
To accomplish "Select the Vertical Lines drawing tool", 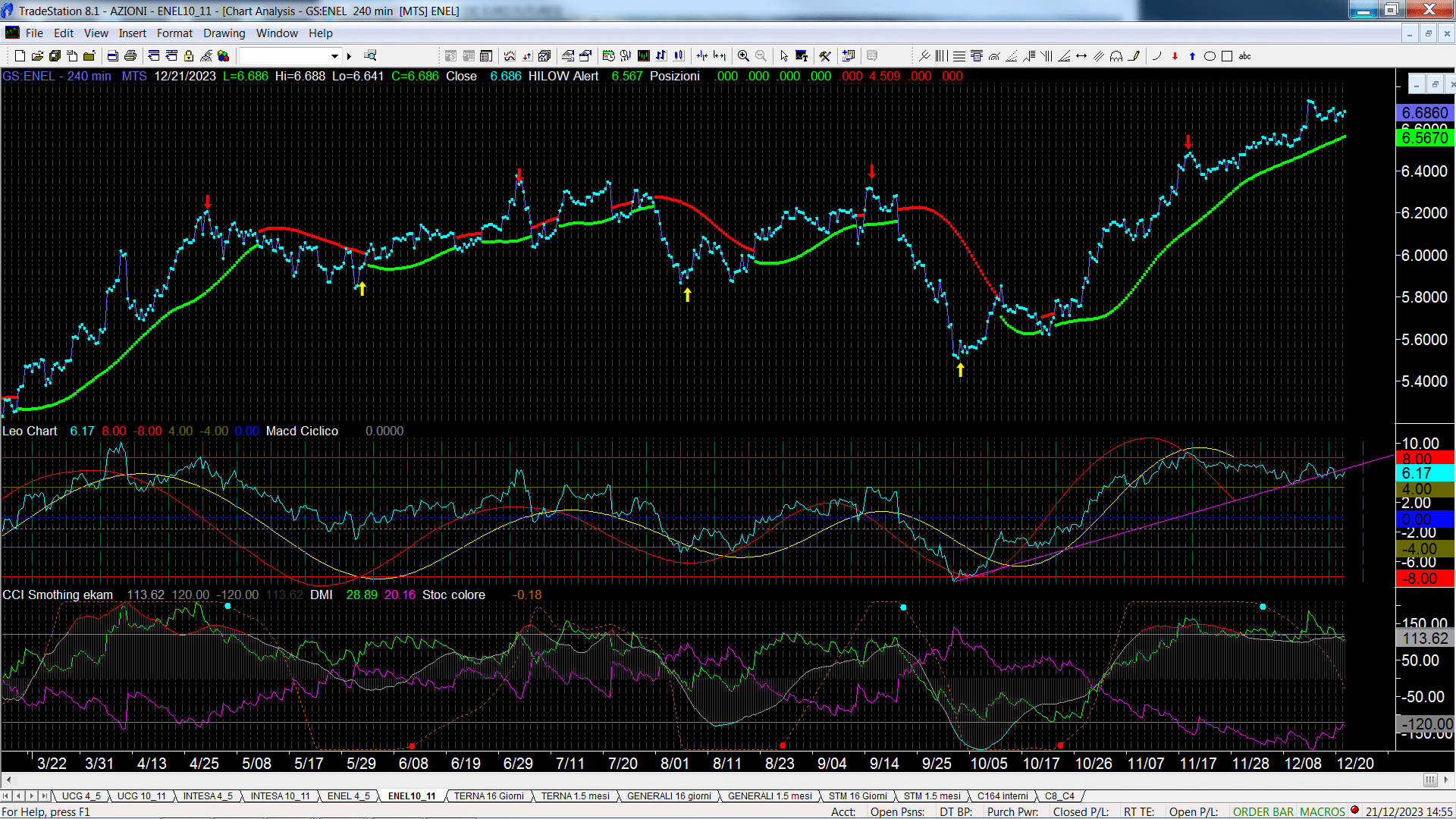I will click(941, 55).
